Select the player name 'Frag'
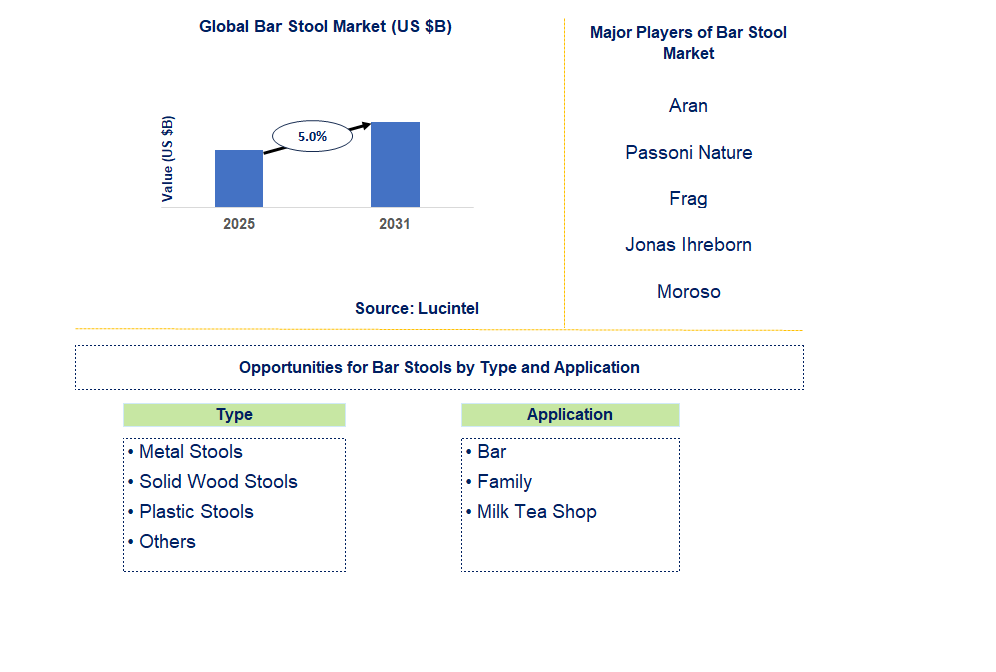The height and width of the screenshot is (672, 996). tap(689, 199)
